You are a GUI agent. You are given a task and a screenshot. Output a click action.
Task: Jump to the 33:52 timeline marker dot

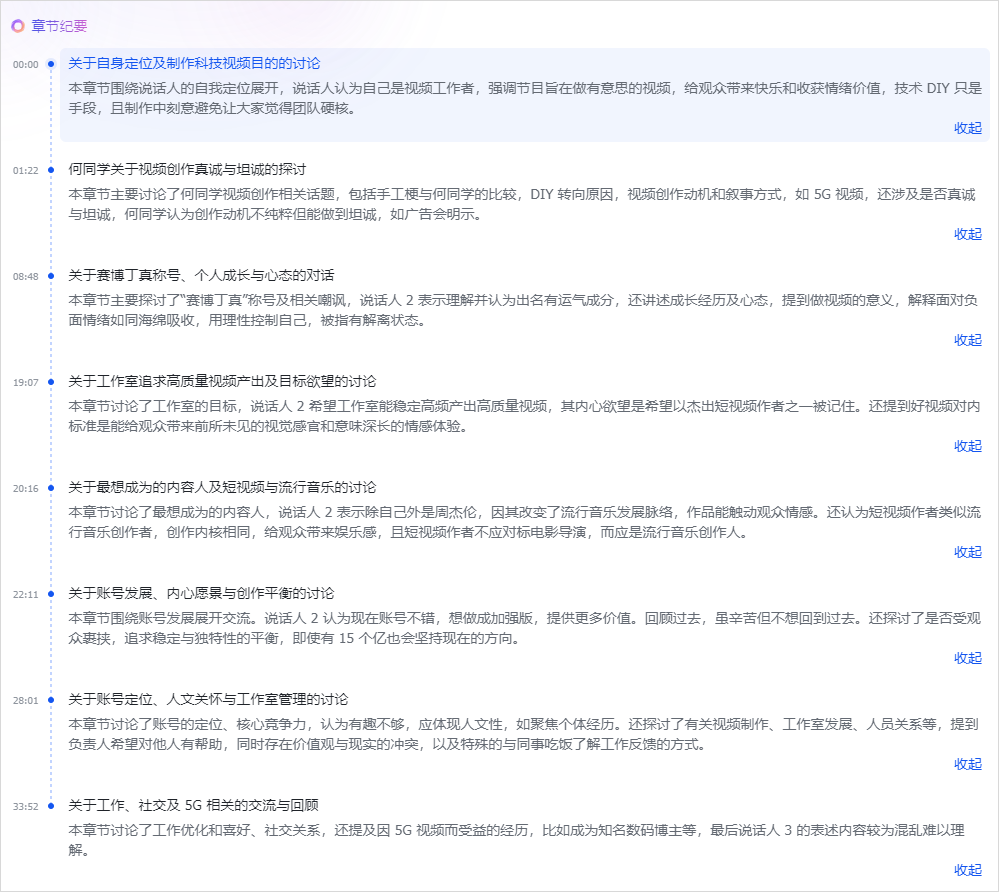pyautogui.click(x=52, y=806)
